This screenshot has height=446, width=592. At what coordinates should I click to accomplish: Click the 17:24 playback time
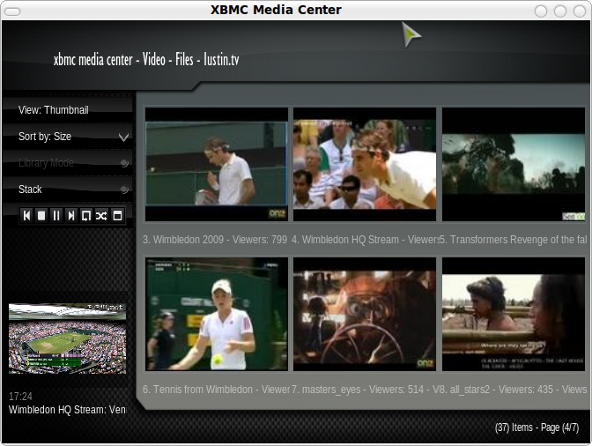[20, 396]
